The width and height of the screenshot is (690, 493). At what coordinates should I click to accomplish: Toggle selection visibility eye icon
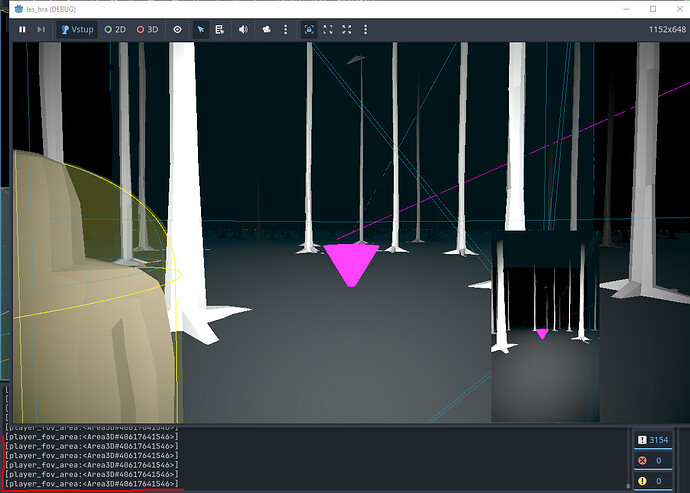pyautogui.click(x=178, y=30)
